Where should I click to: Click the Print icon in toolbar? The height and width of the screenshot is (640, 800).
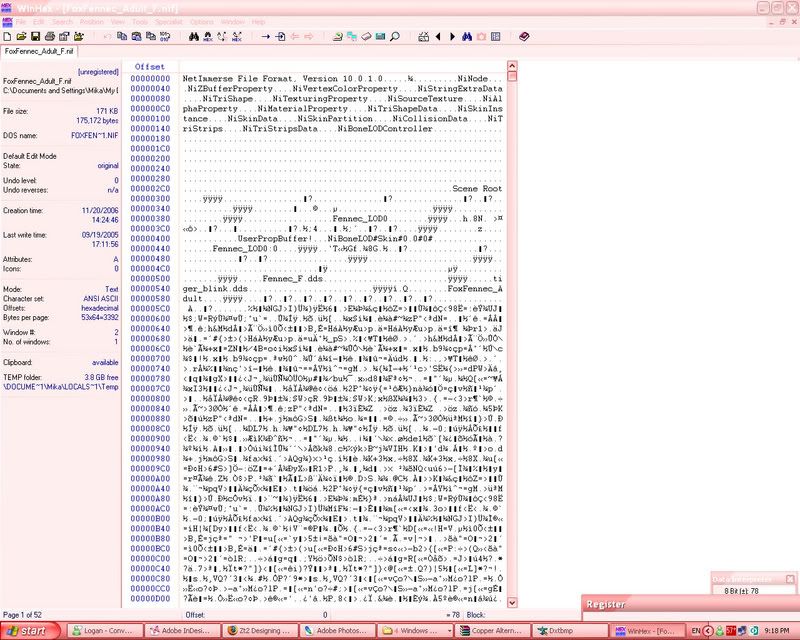point(50,36)
